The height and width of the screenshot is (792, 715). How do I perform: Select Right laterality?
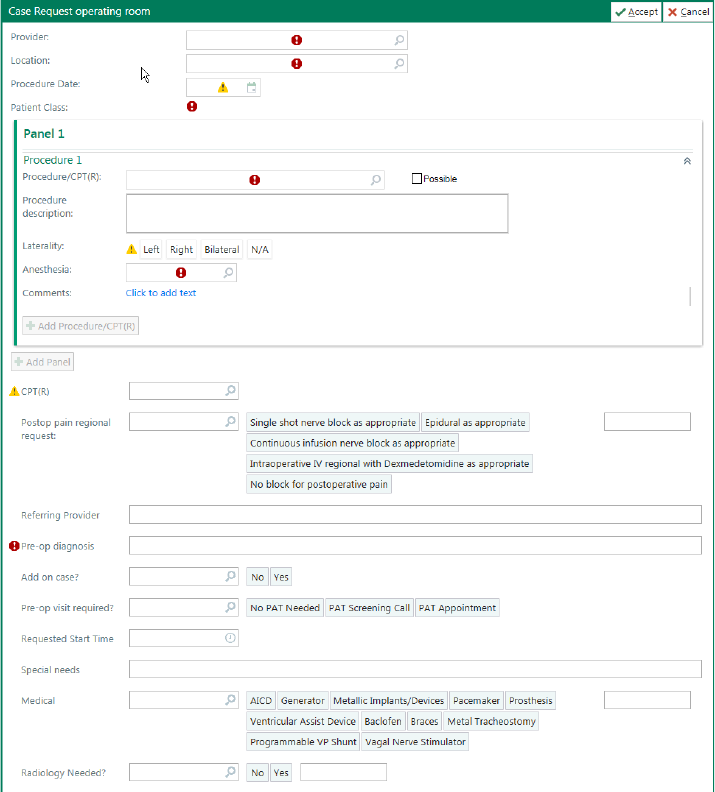(x=181, y=250)
